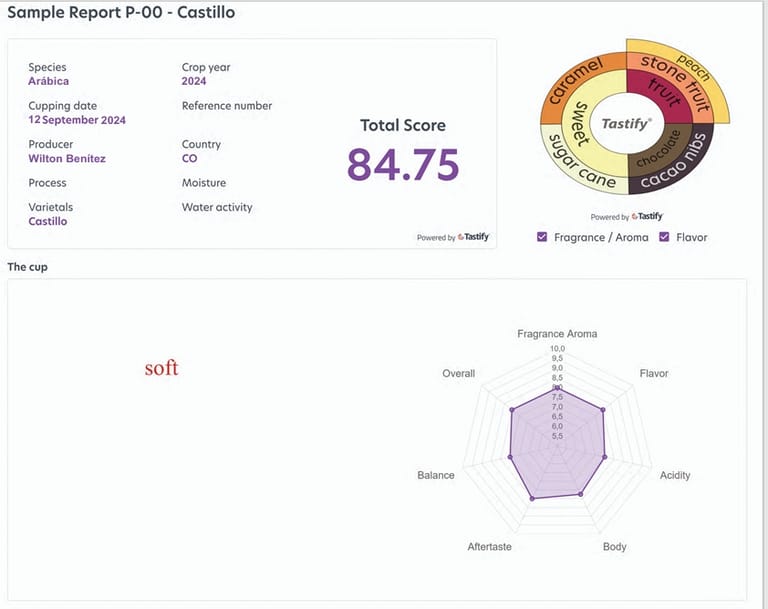Click the red soft note in the cup panel
This screenshot has width=768, height=609.
161,368
